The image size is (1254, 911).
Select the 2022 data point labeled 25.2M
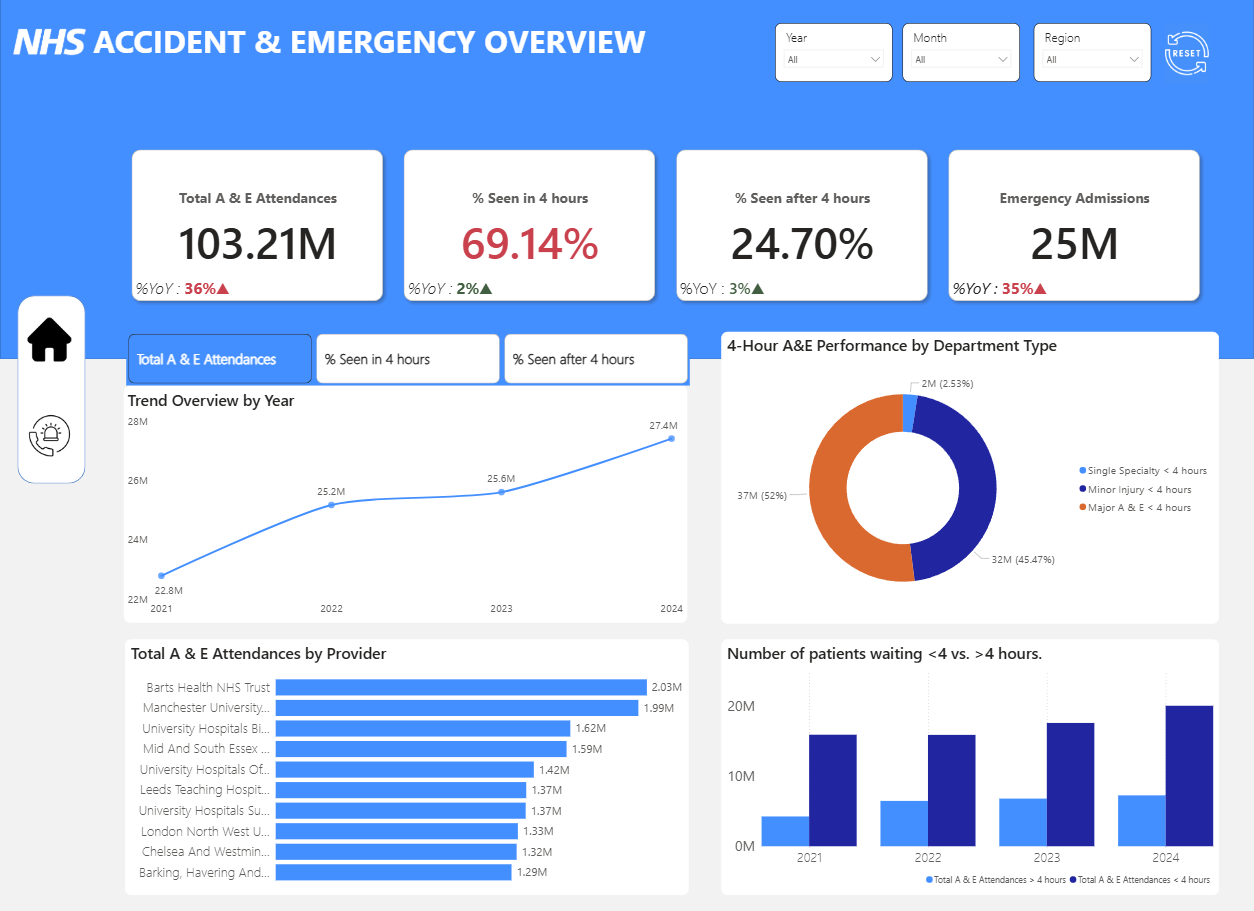coord(332,504)
